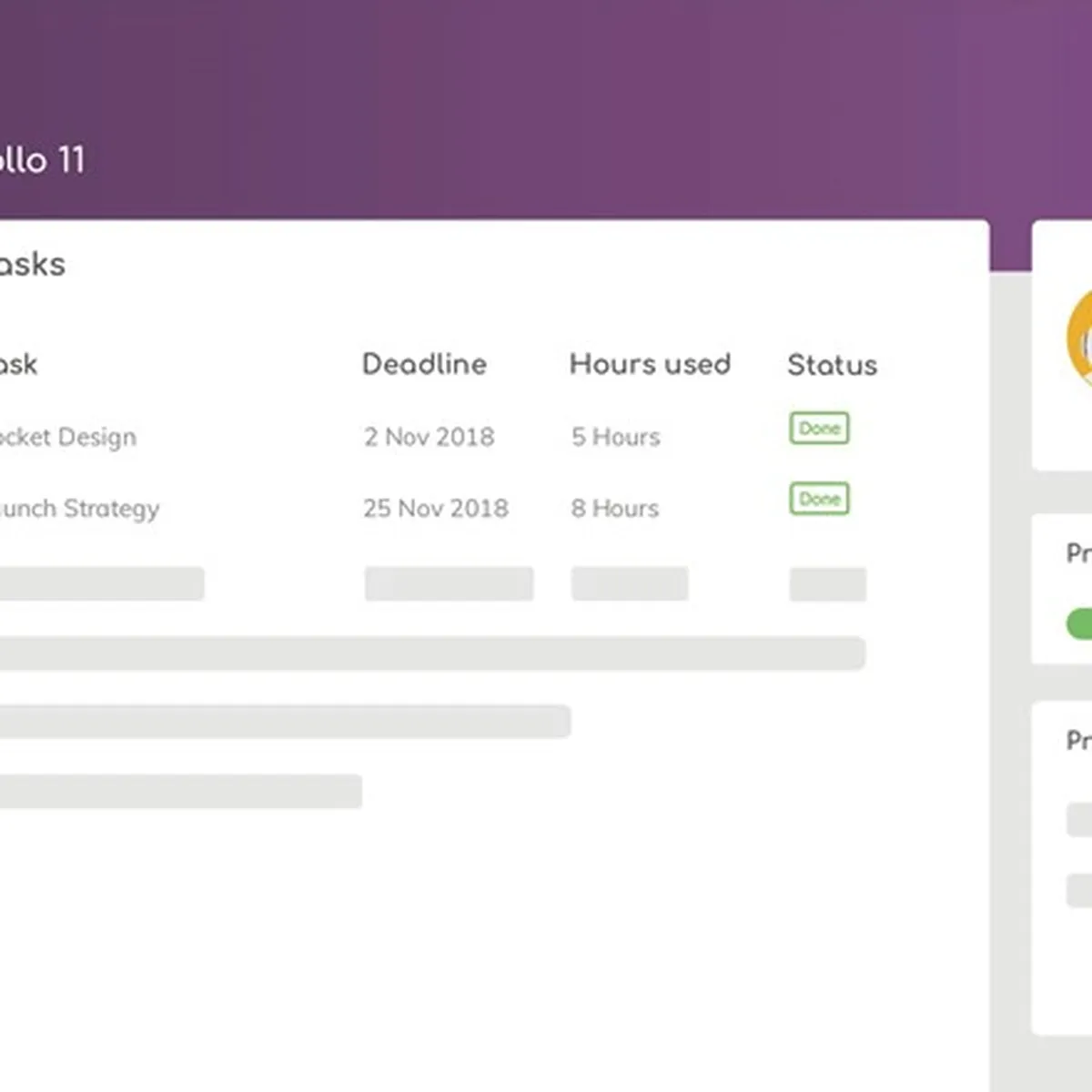Click the Task column header

click(18, 364)
